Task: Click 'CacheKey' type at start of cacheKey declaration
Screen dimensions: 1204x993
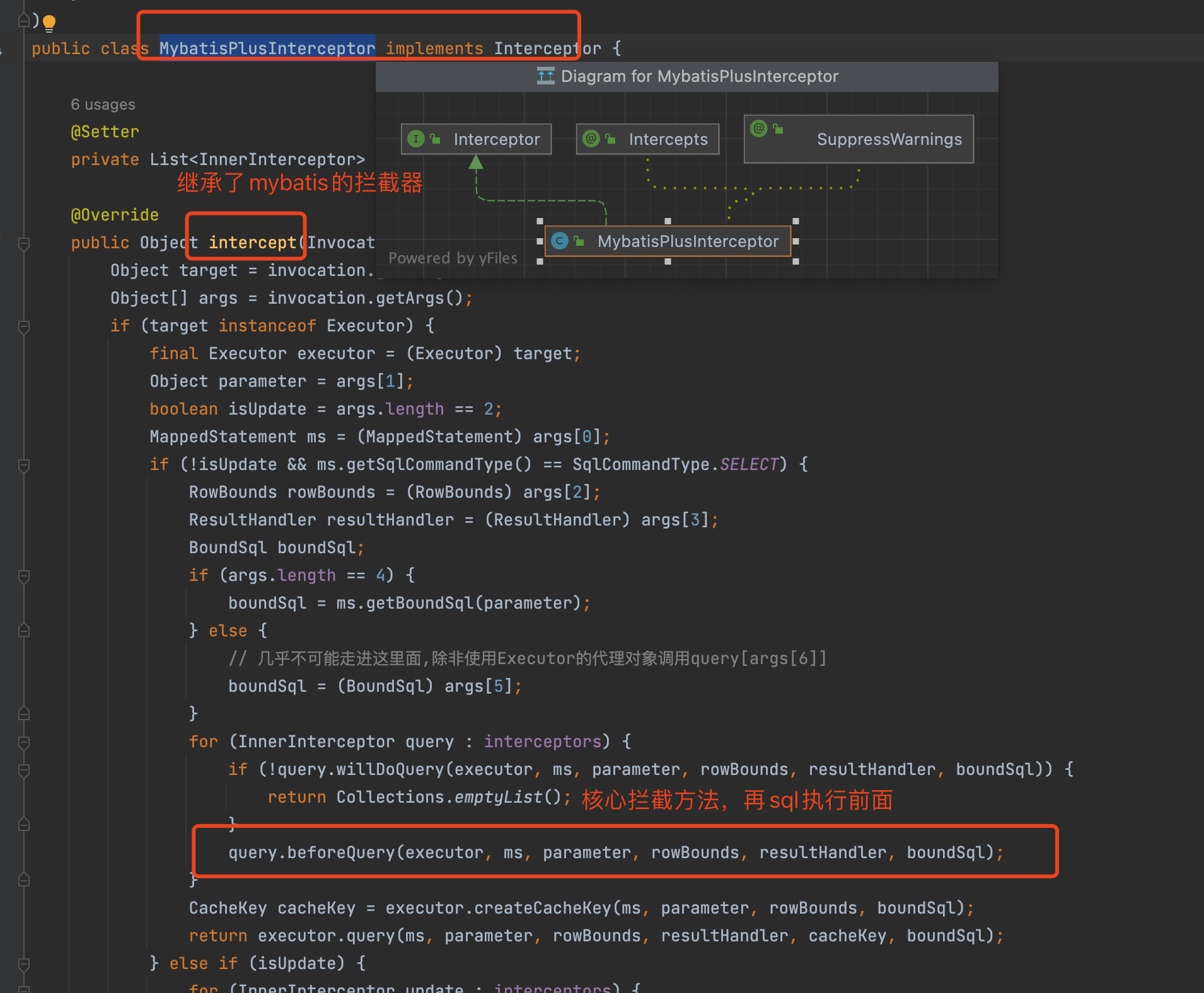Action: [228, 908]
